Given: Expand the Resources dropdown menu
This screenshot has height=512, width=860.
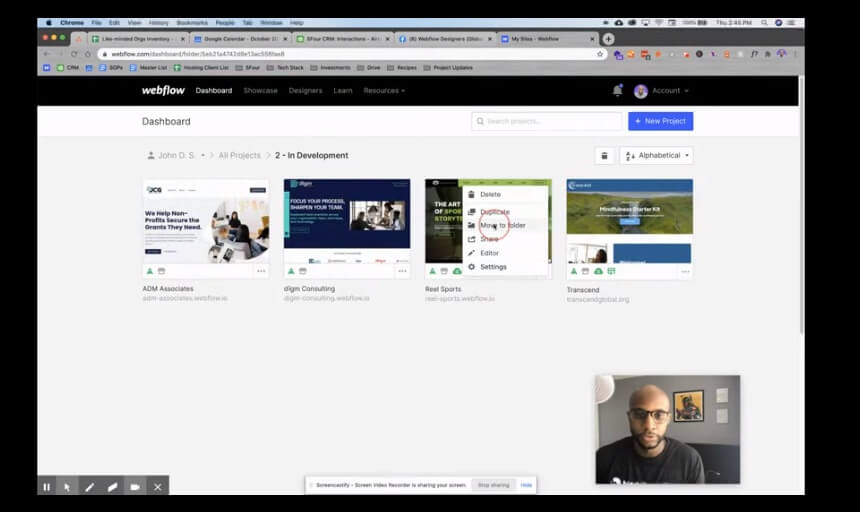Looking at the screenshot, I should [x=384, y=90].
